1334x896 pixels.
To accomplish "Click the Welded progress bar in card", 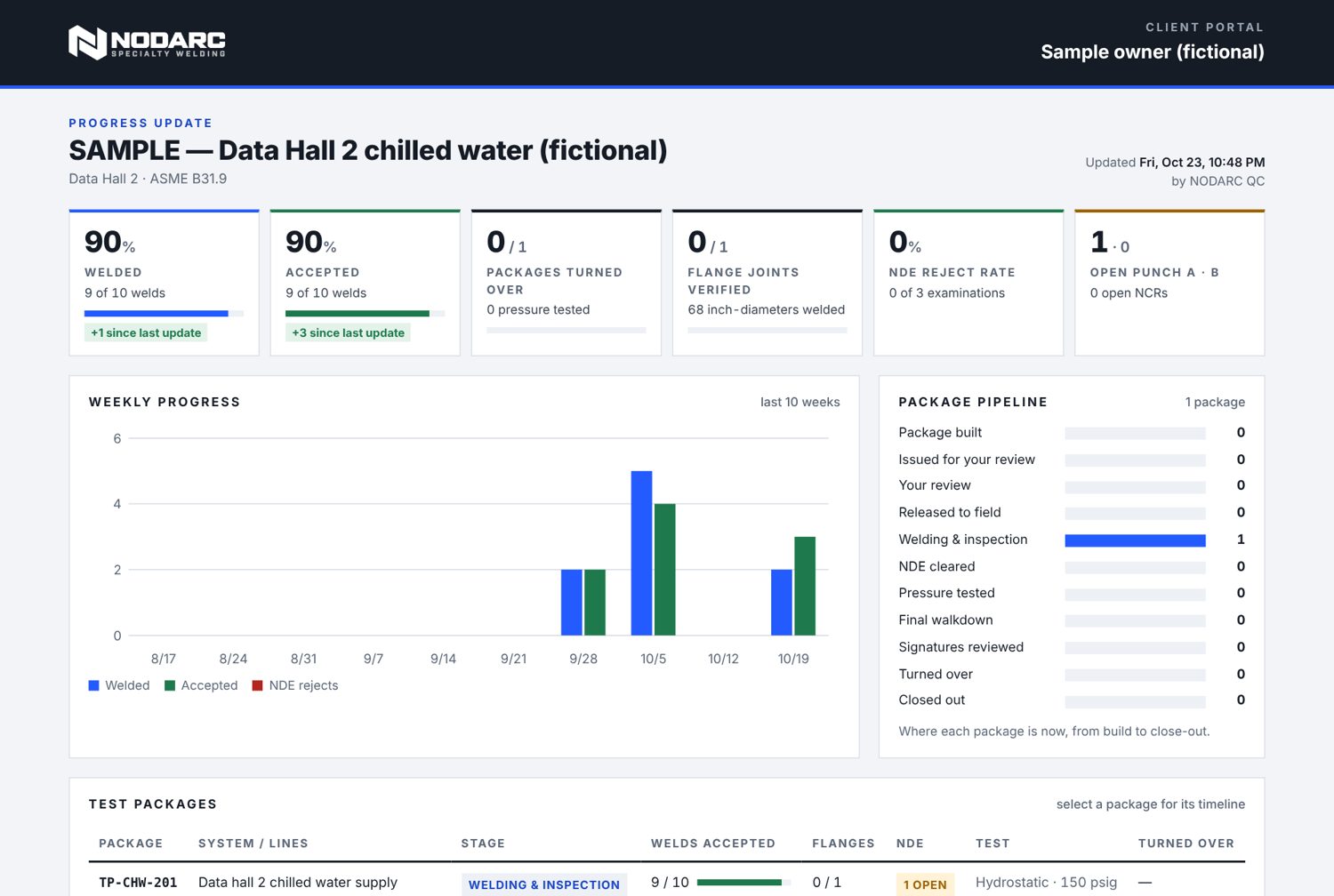I will click(164, 313).
